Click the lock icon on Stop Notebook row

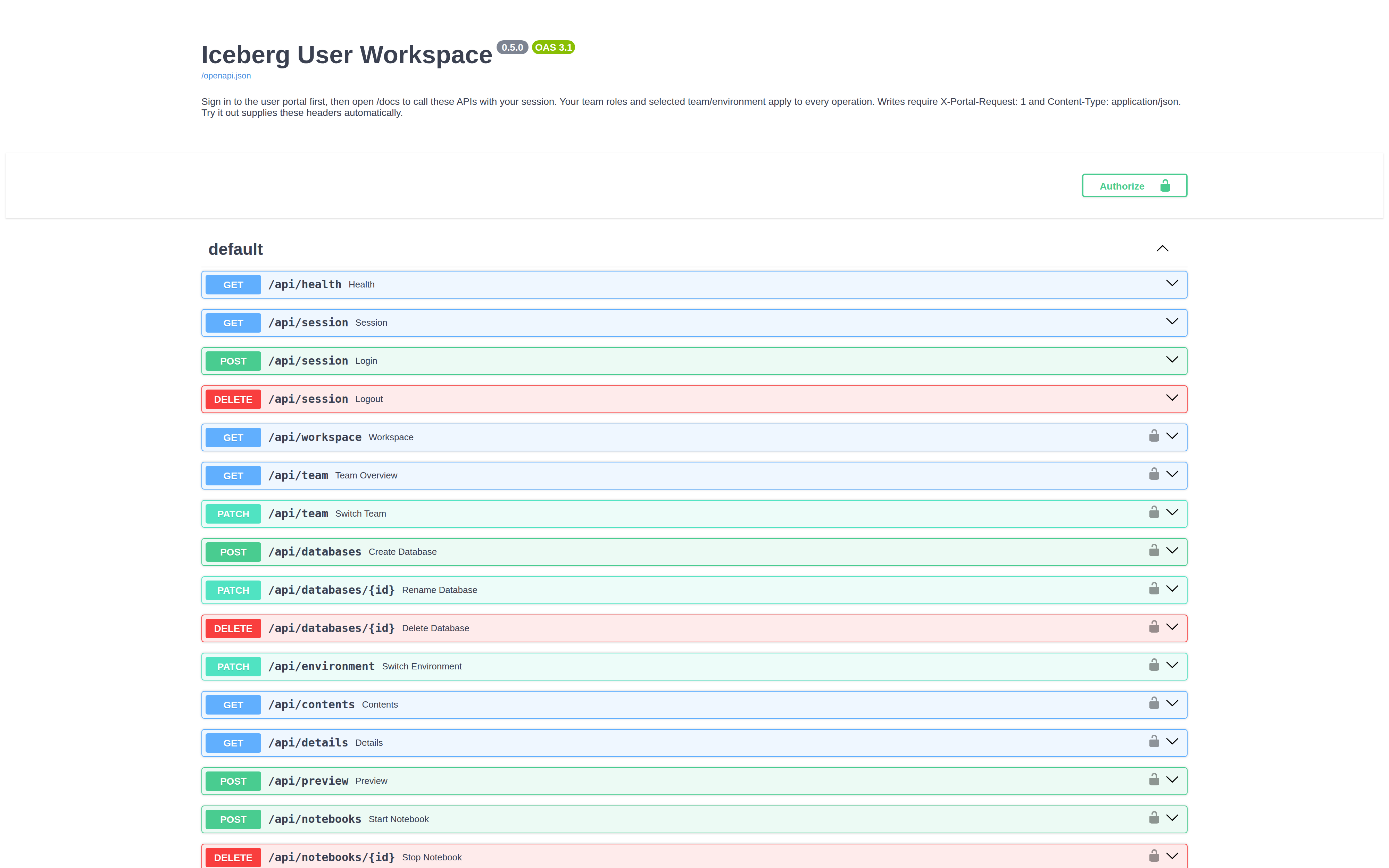point(1154,856)
